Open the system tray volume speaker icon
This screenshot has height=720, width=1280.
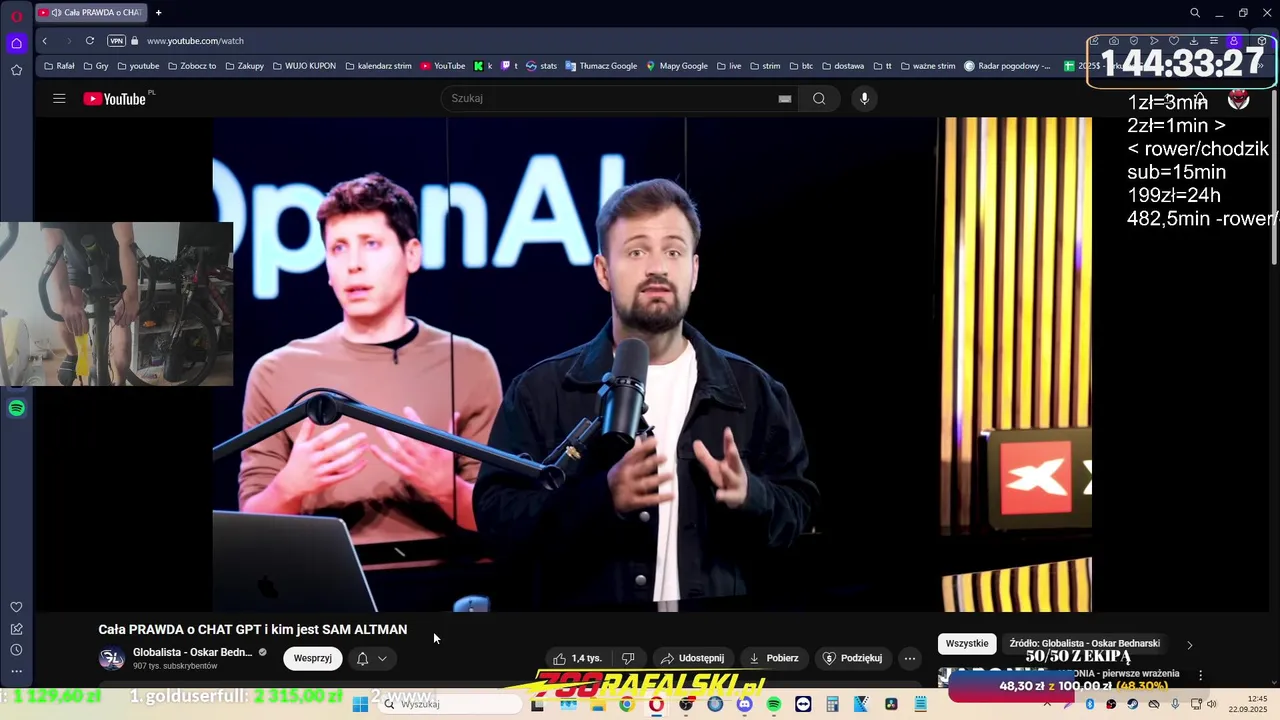(x=1213, y=704)
